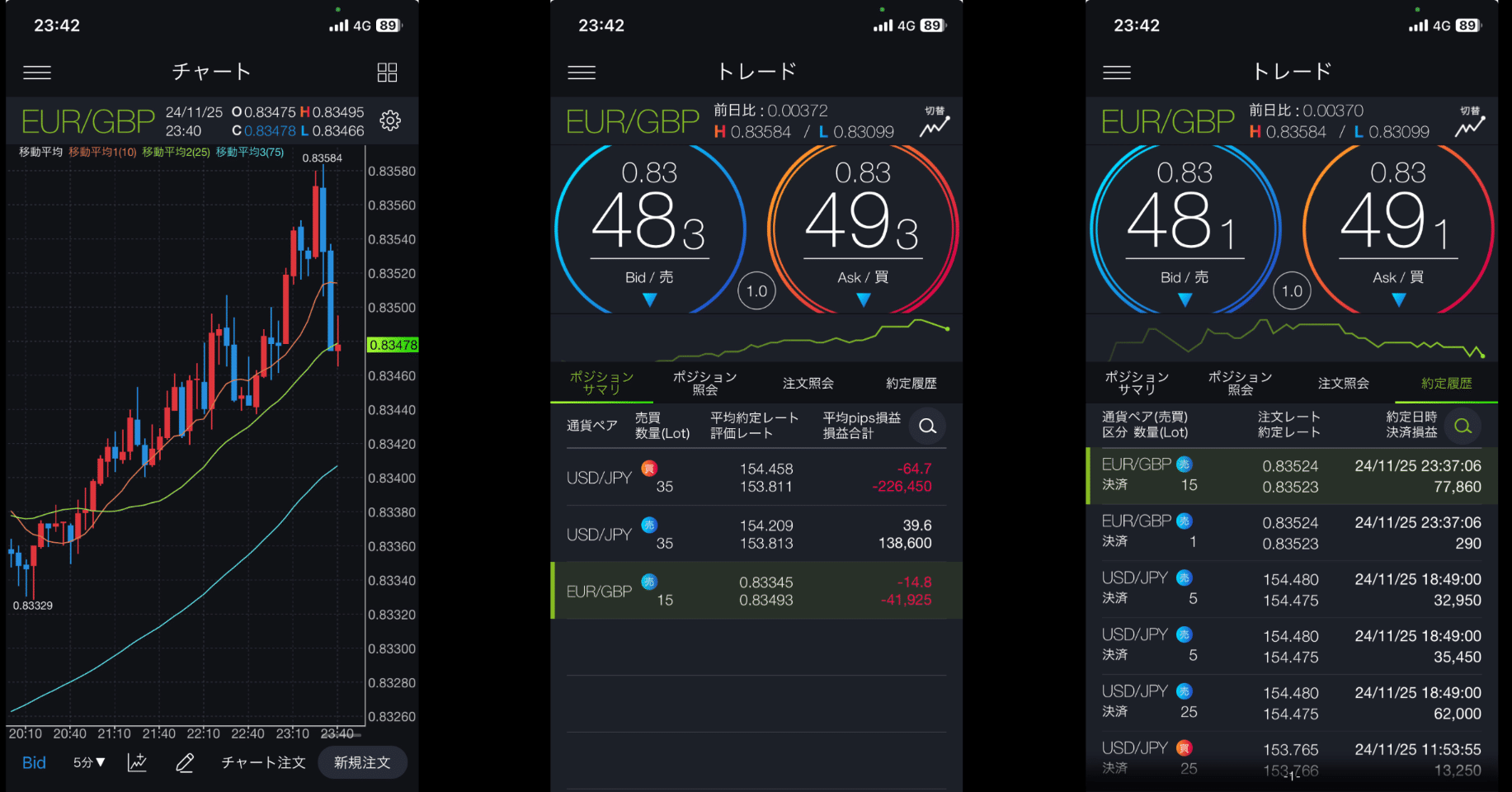Open the hamburger menu on the trade screen
The image size is (1512, 792).
[582, 72]
